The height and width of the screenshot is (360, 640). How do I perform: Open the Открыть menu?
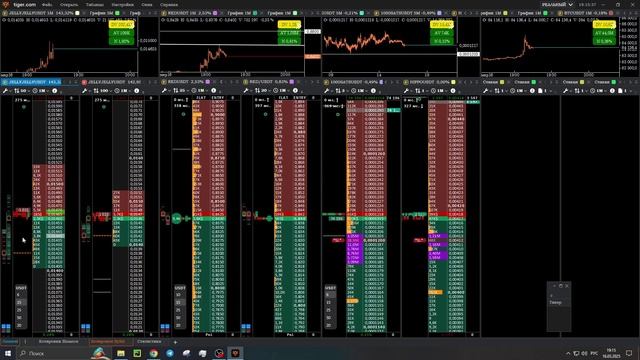point(69,4)
